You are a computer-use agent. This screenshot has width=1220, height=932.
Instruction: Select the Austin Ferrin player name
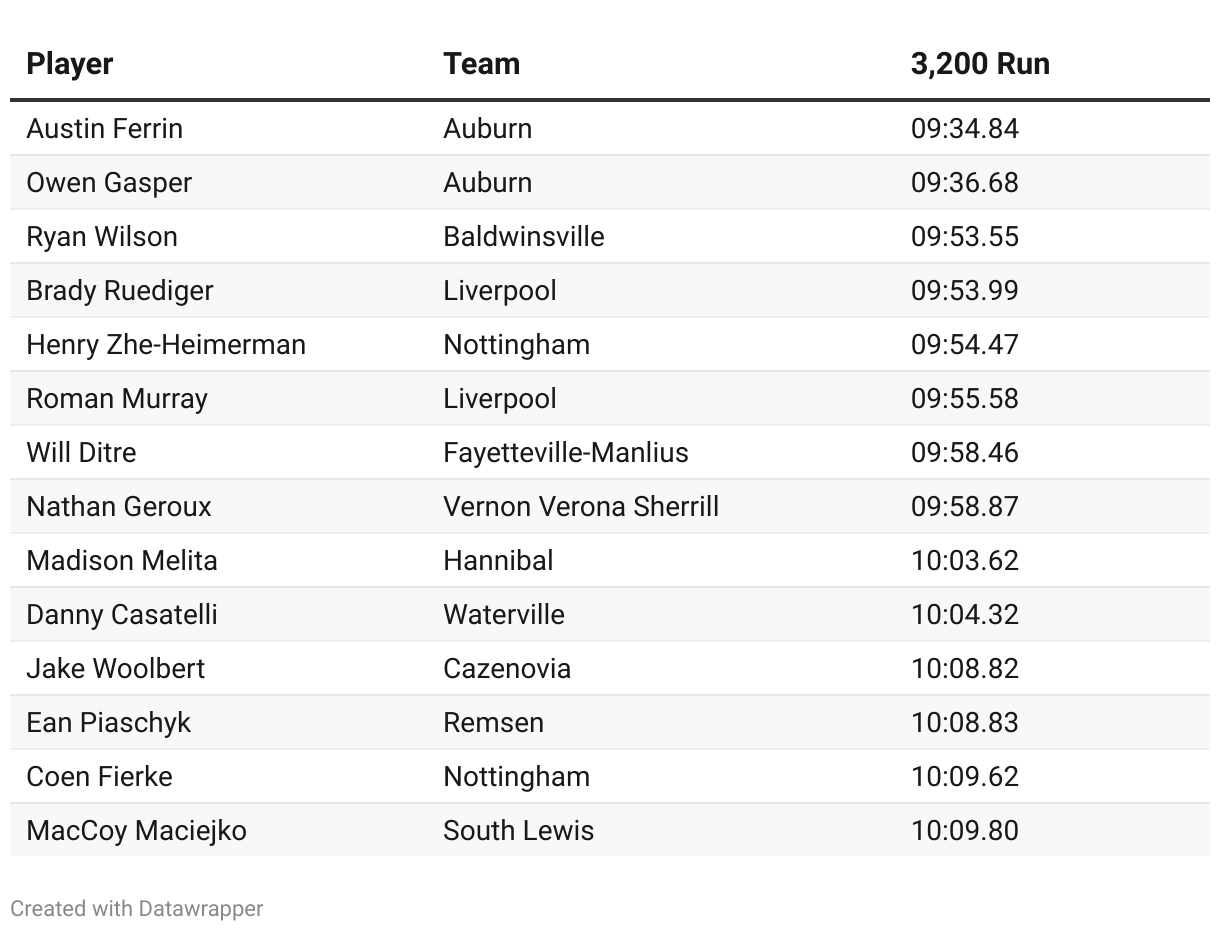click(104, 129)
